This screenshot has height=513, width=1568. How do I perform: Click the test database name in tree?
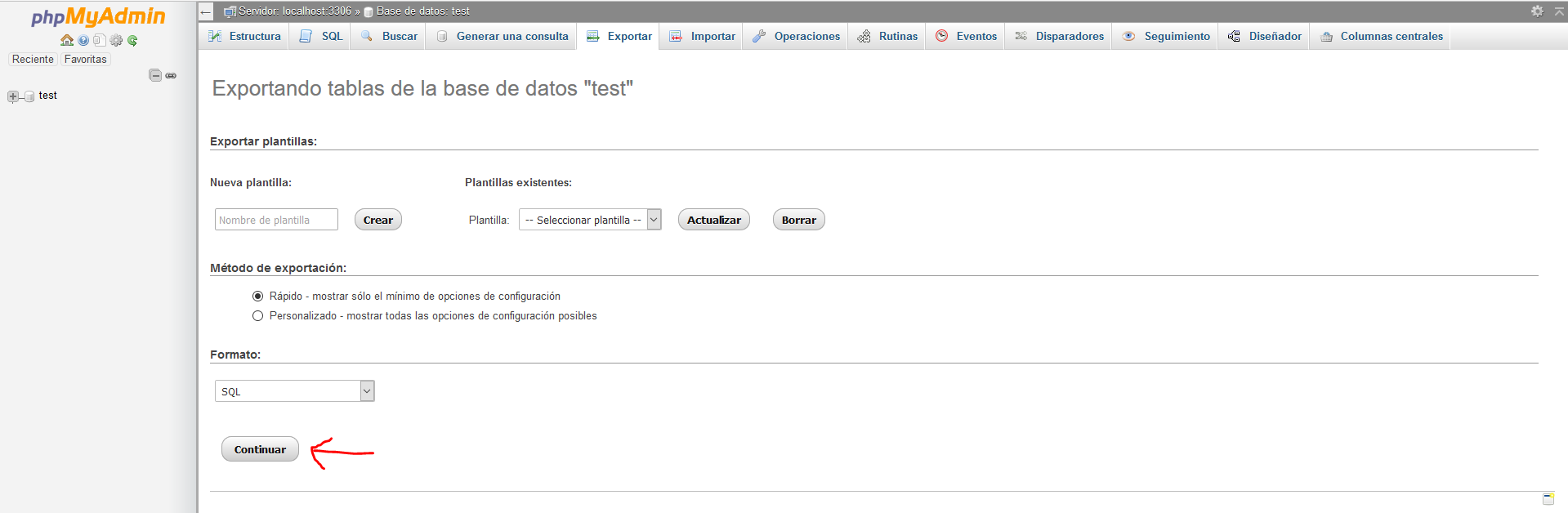(48, 96)
